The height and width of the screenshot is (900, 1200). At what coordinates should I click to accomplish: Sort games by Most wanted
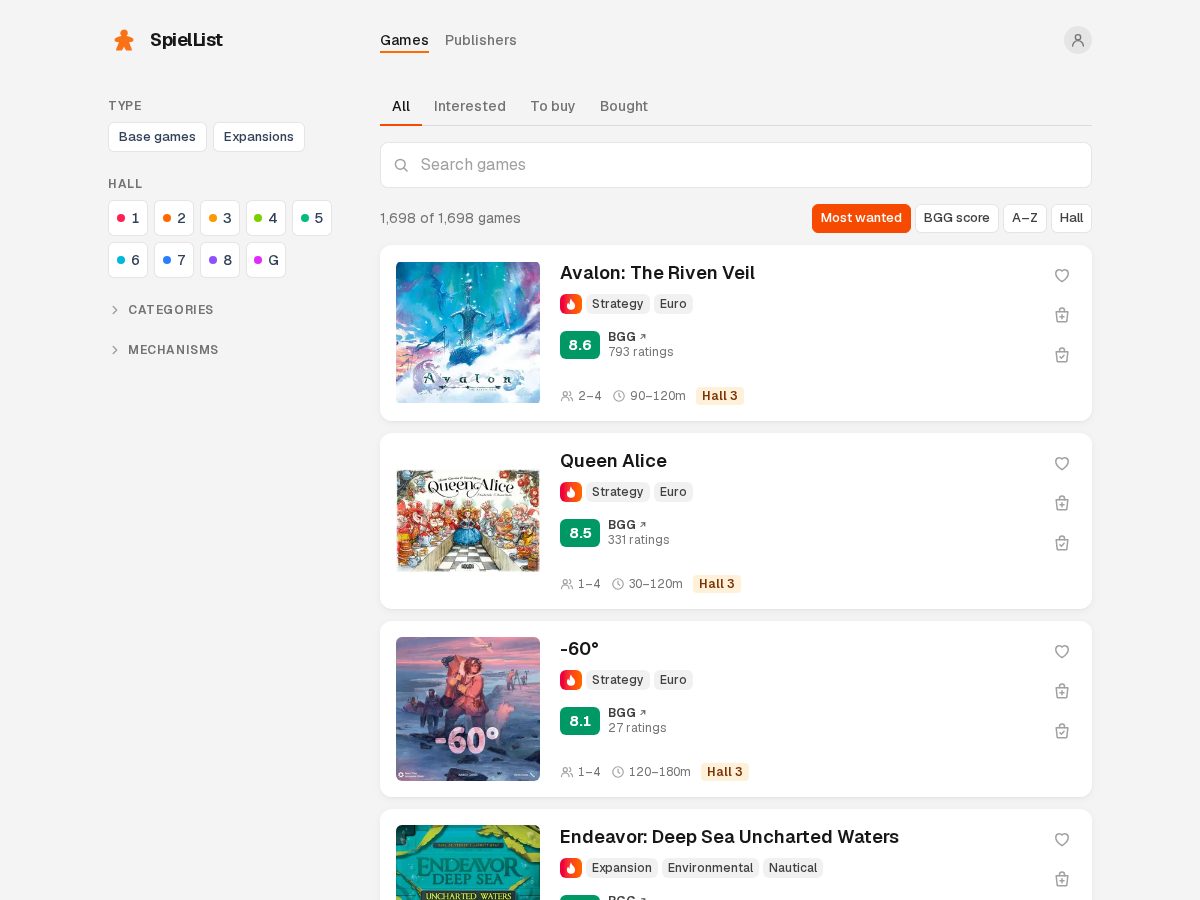861,218
